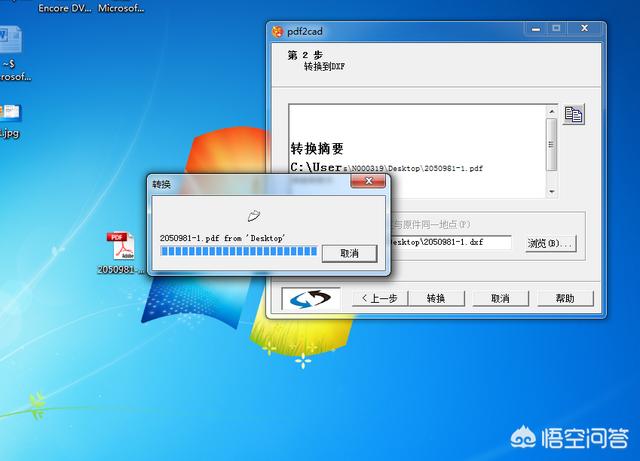Click the summary box scroll up arrow
The image size is (640, 461).
552,111
